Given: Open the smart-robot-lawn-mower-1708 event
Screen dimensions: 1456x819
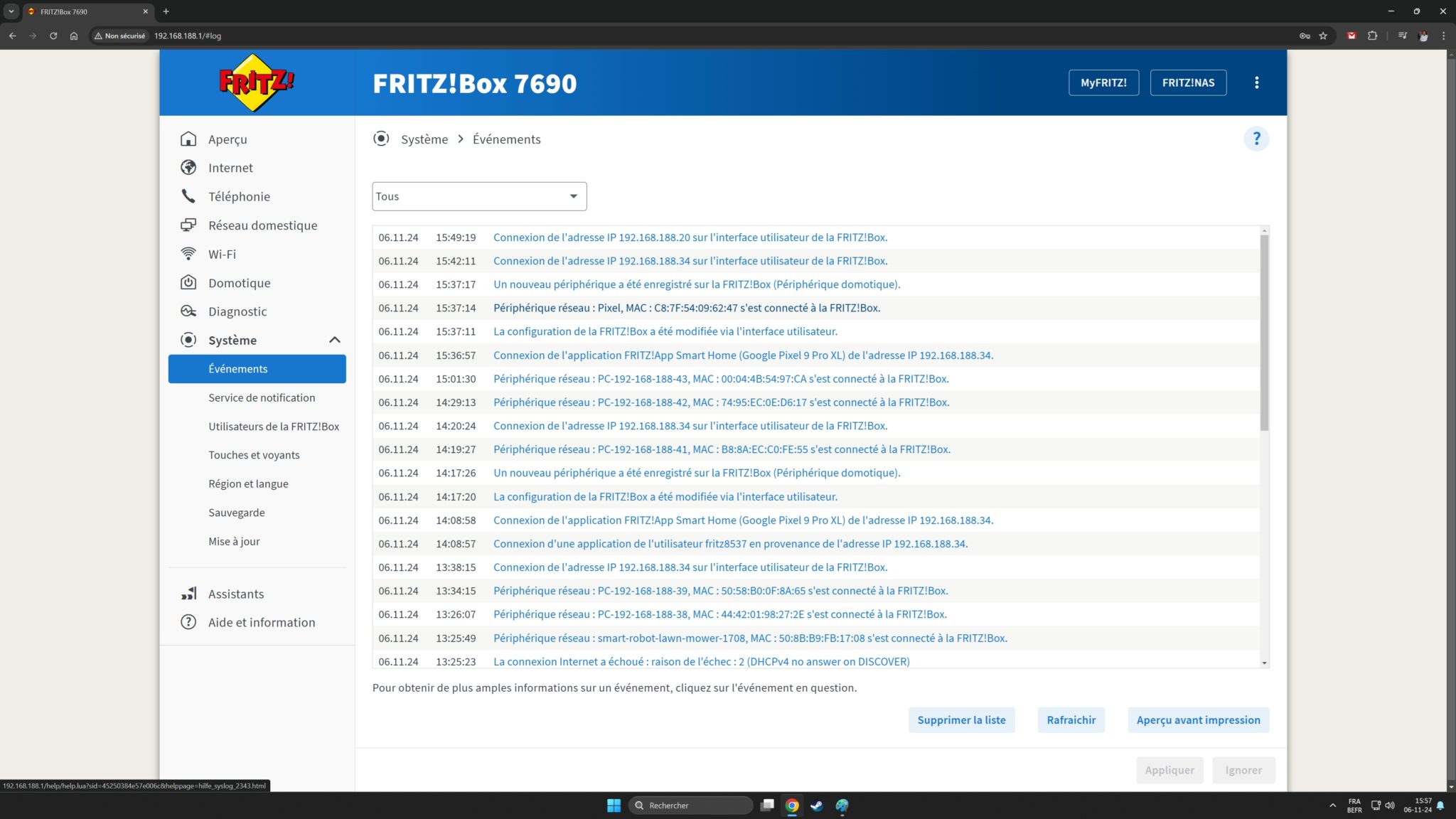Looking at the screenshot, I should (750, 638).
